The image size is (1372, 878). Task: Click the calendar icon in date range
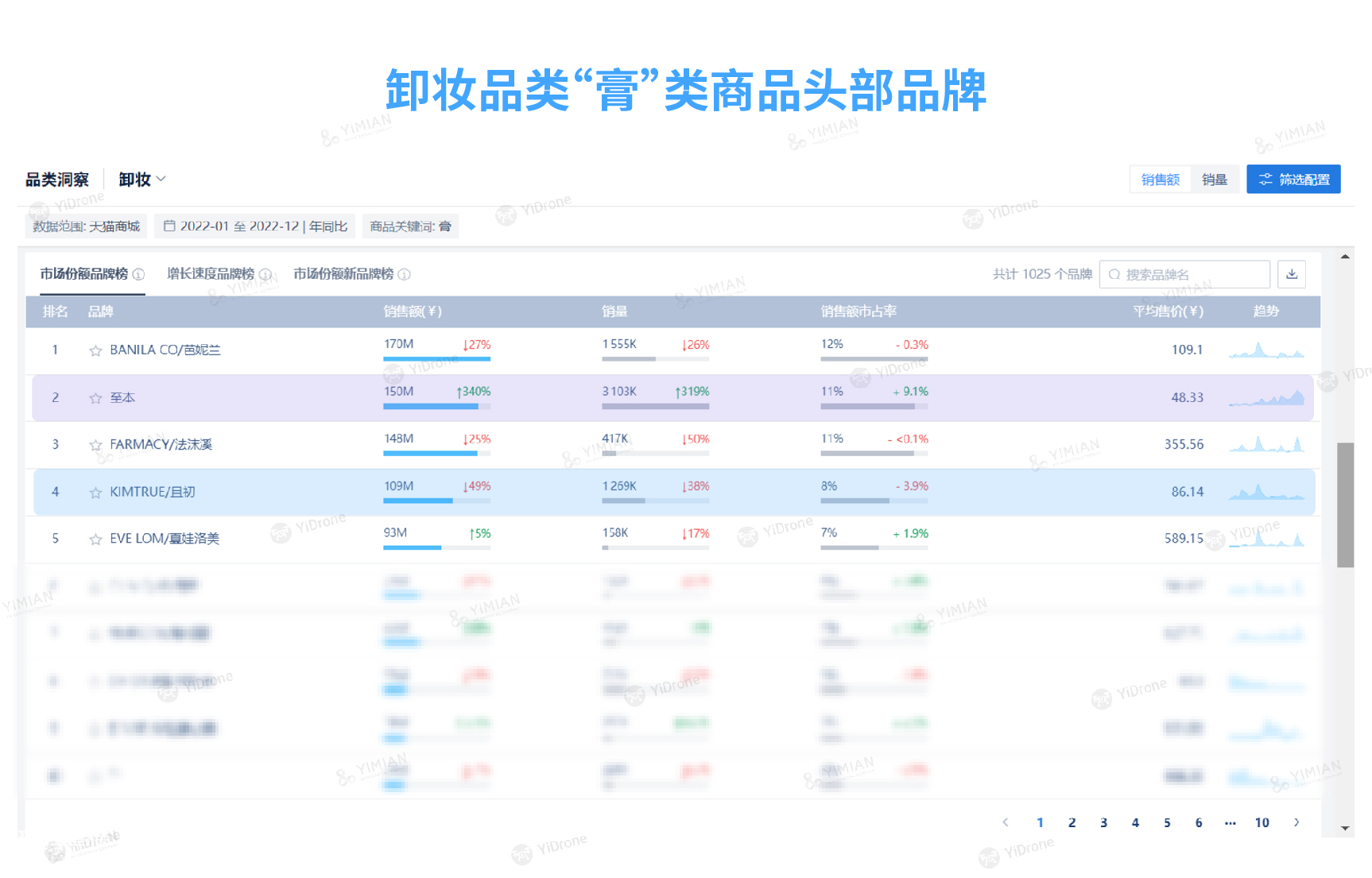coord(169,226)
